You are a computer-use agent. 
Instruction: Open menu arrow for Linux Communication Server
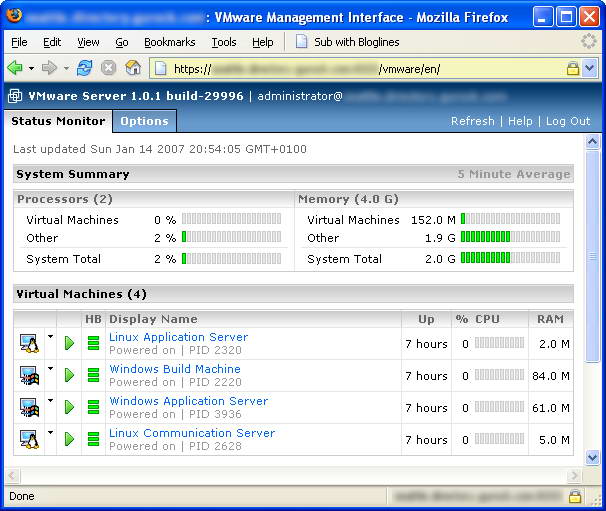point(51,433)
